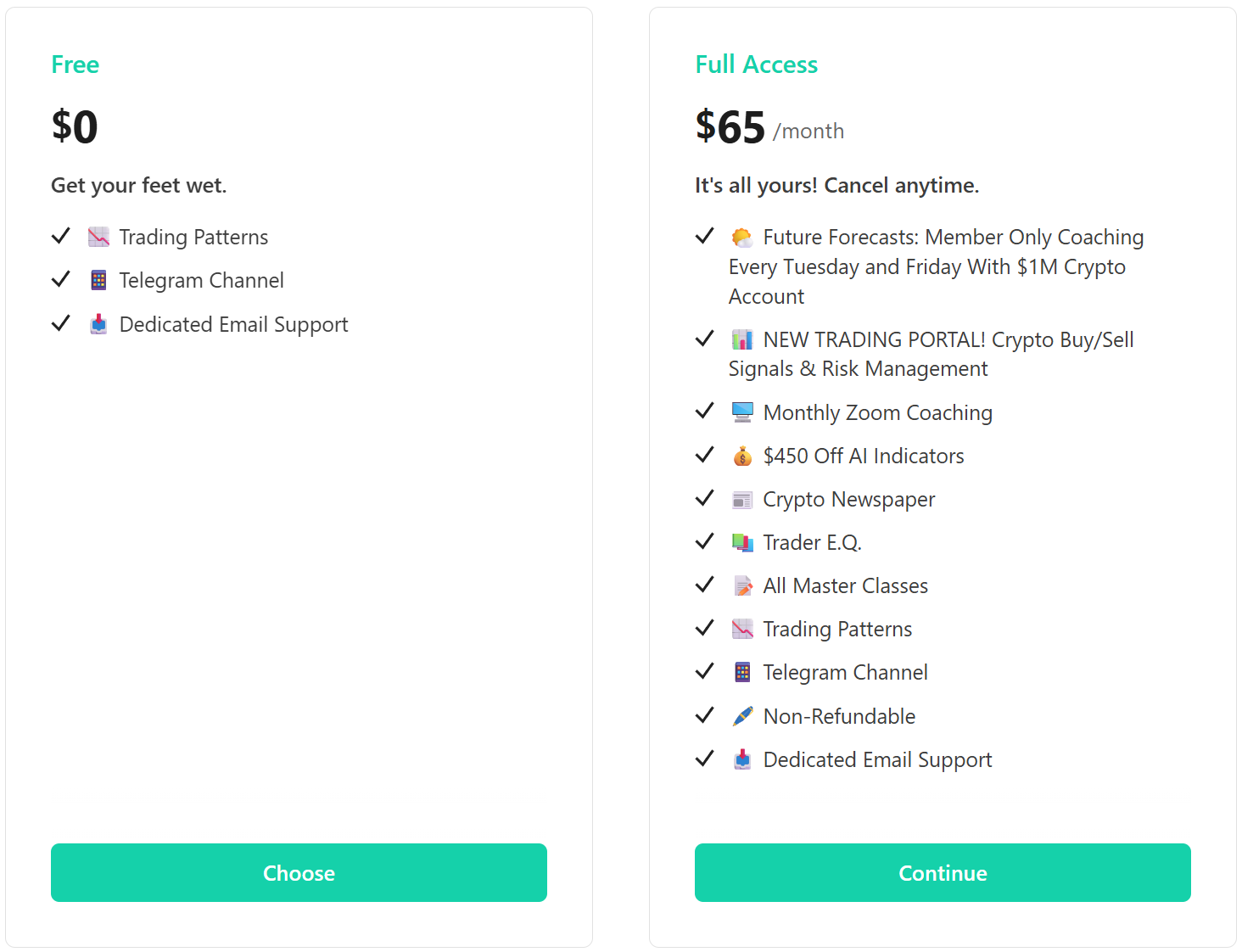
Task: Click the bar chart icon near NEW TRADING PORTAL
Action: tap(742, 340)
